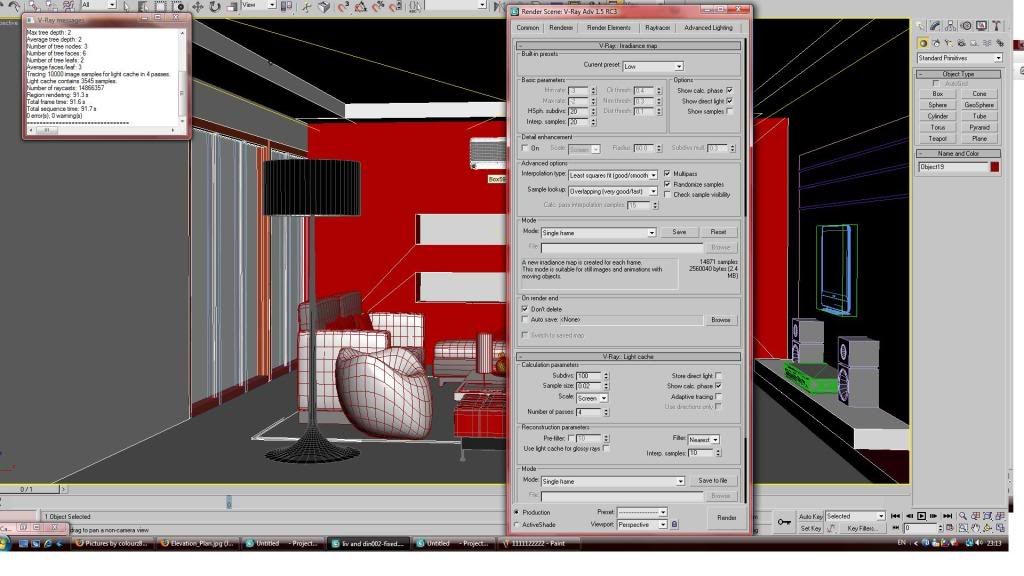
Task: Click the red object color swatch
Action: pyautogui.click(x=994, y=167)
